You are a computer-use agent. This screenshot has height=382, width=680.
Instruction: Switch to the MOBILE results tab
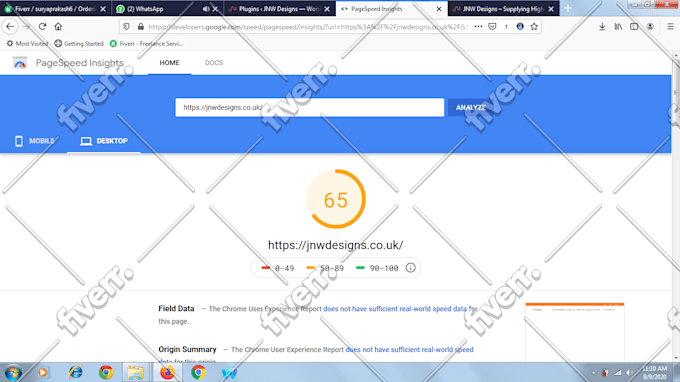tap(34, 141)
